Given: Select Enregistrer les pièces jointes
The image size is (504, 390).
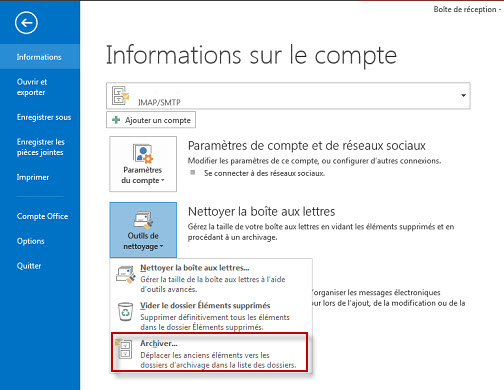Looking at the screenshot, I should (40, 147).
